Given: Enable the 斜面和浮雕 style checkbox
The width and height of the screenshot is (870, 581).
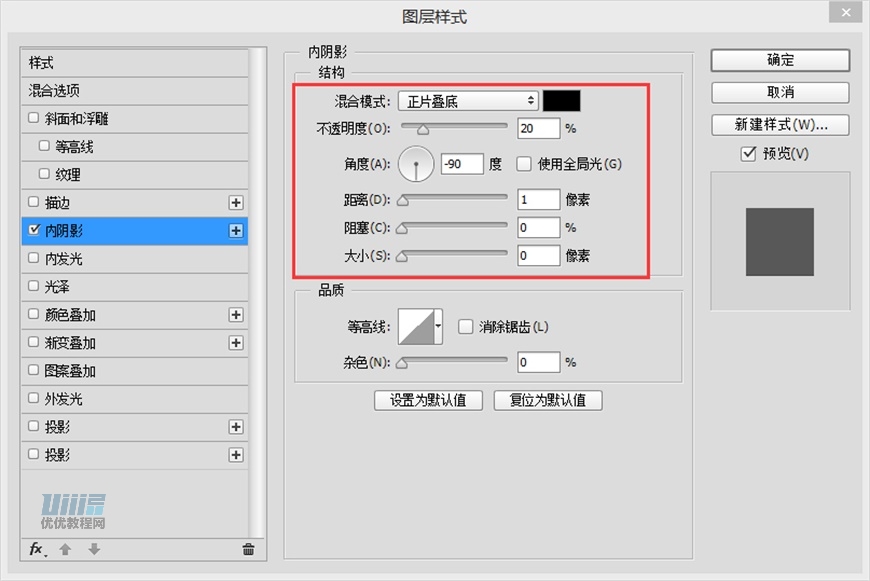Looking at the screenshot, I should (33, 118).
